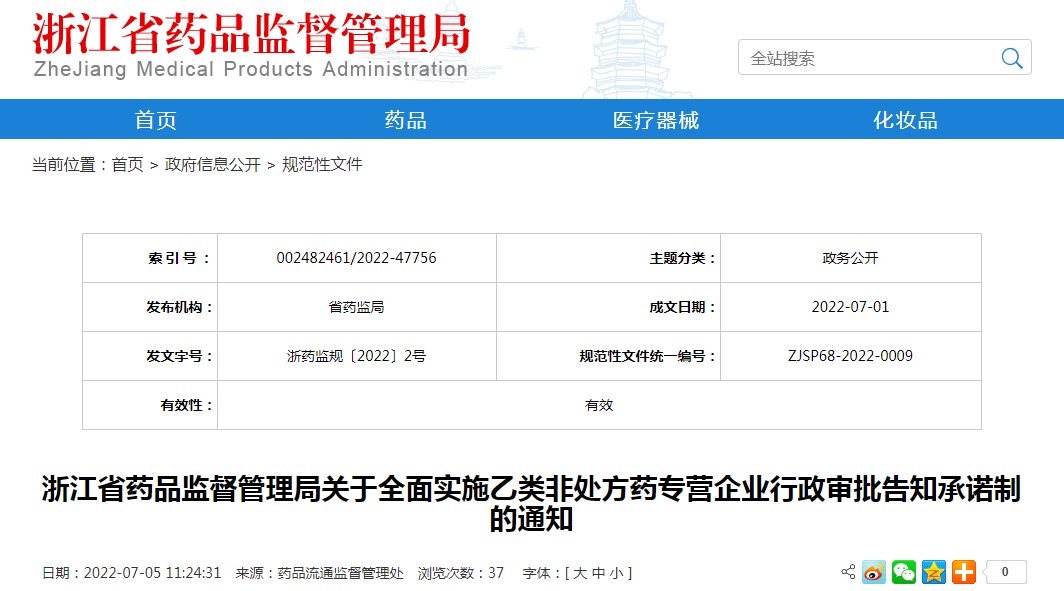Share the article via WeChat

tap(903, 572)
